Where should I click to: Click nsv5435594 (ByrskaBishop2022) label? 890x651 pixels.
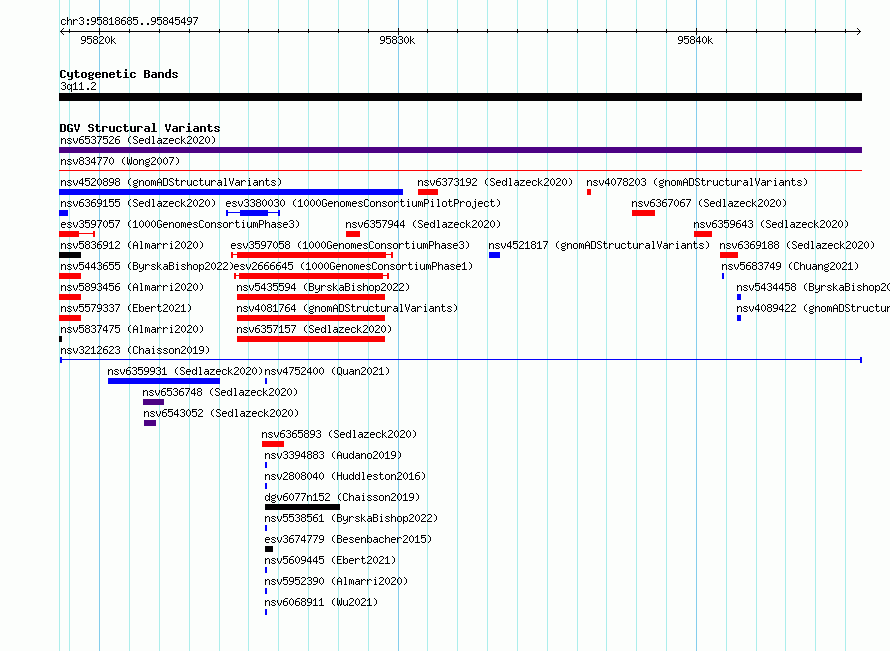pyautogui.click(x=323, y=287)
